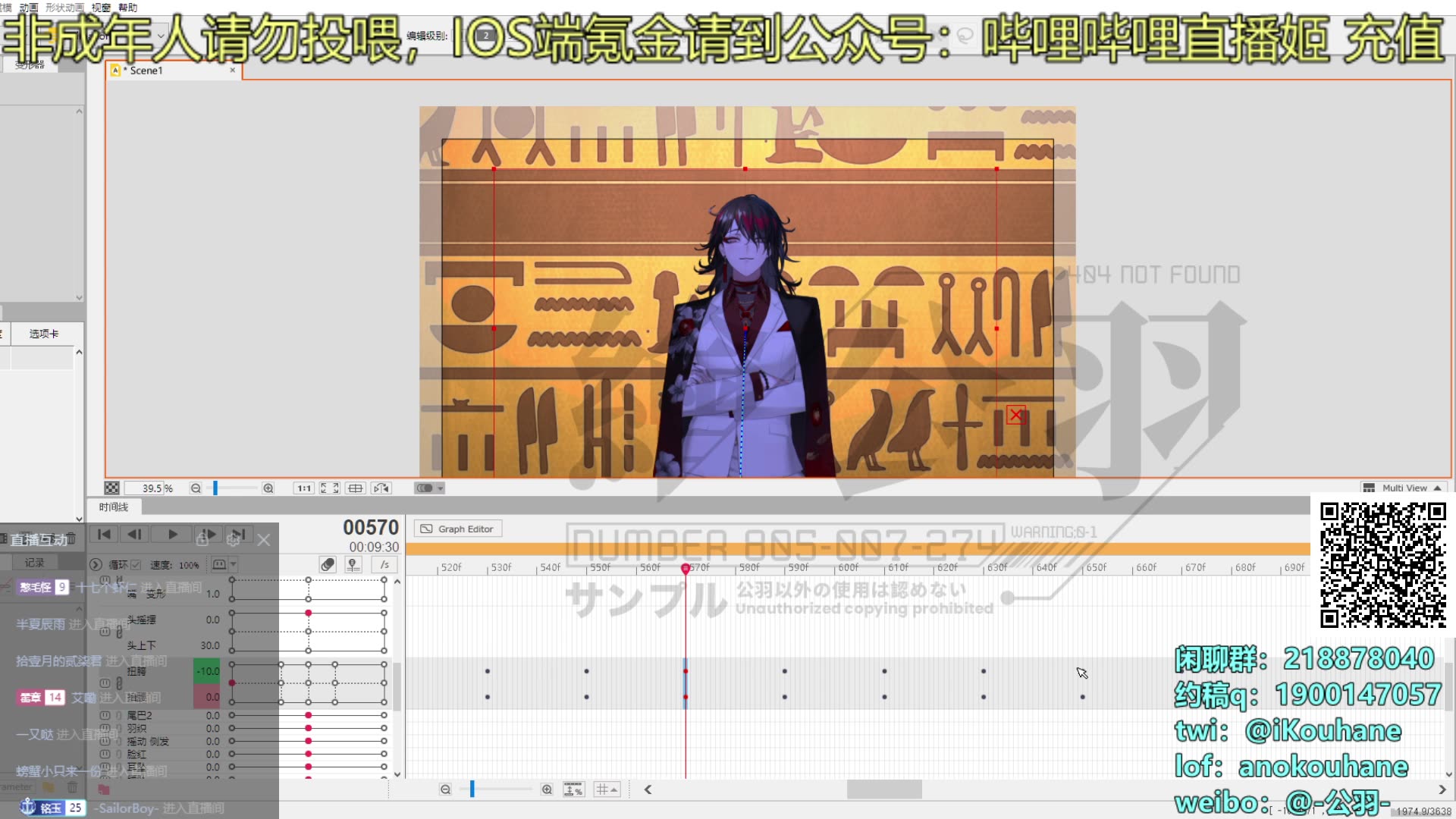
Task: Zoom in the canvas view
Action: click(268, 488)
